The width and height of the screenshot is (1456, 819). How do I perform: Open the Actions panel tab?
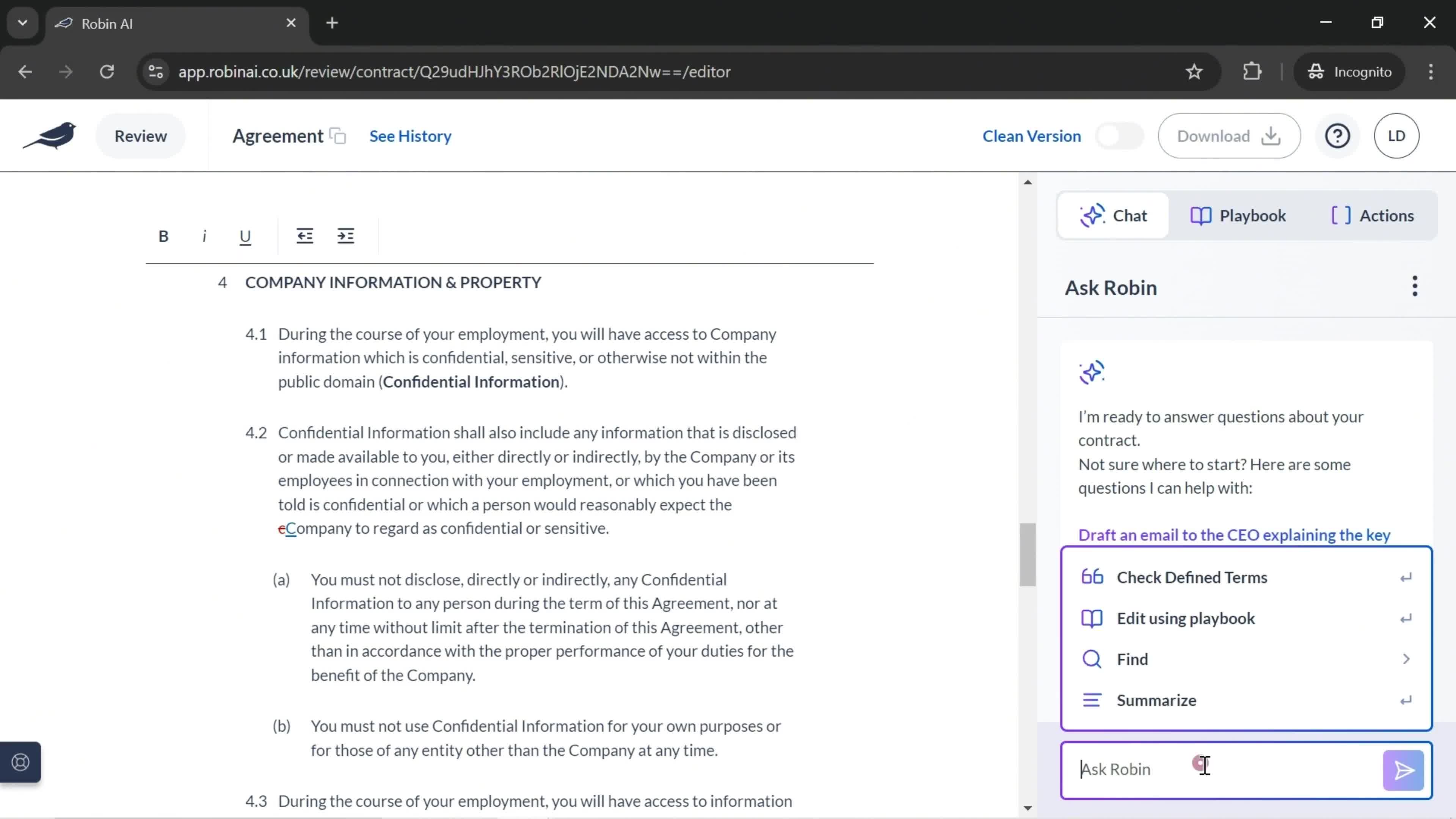pyautogui.click(x=1374, y=215)
